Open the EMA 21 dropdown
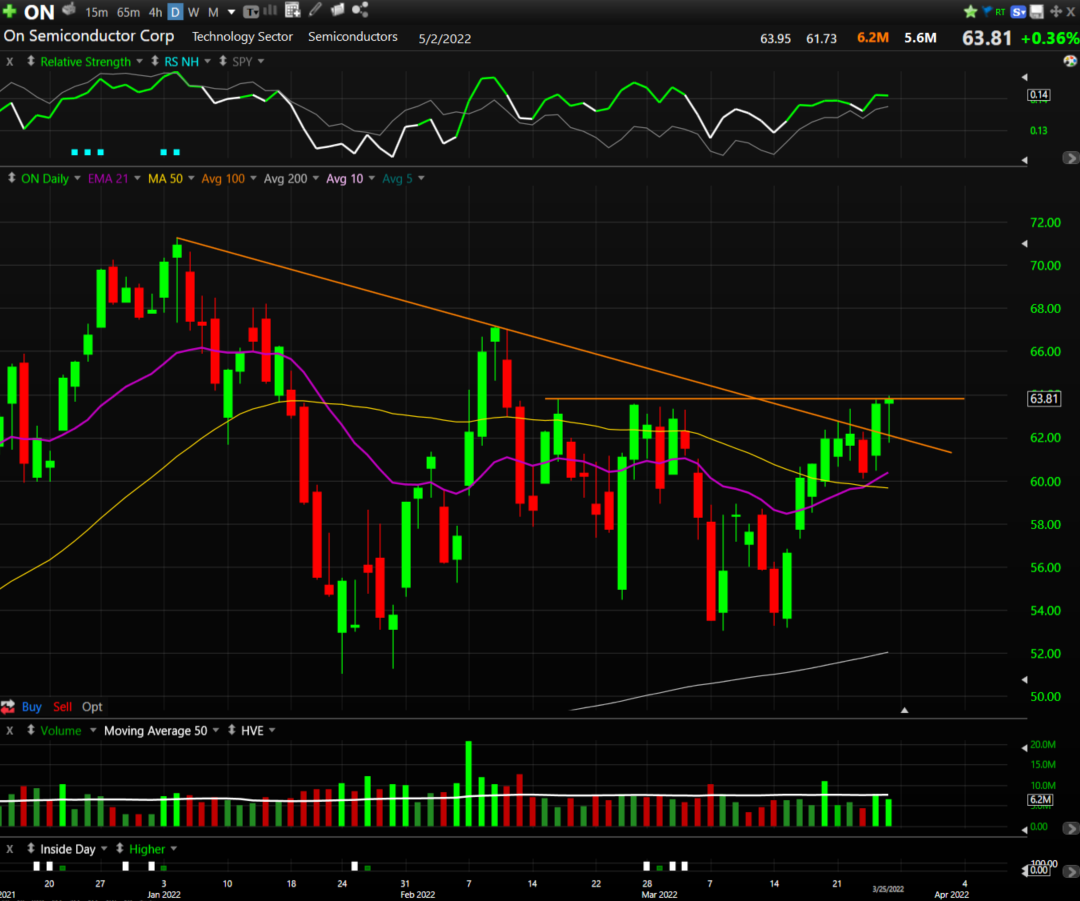This screenshot has width=1080, height=901. coord(137,178)
